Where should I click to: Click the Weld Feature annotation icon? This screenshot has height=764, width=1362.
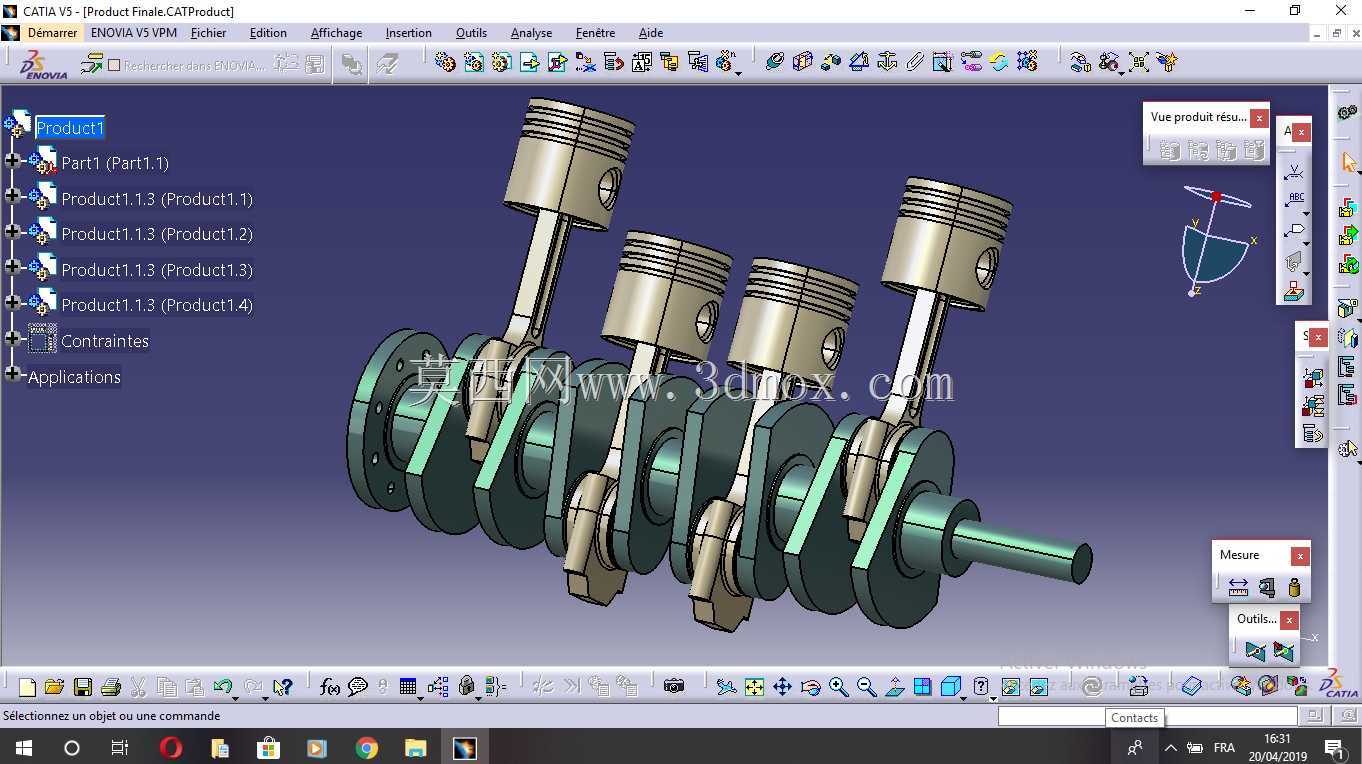(1295, 172)
